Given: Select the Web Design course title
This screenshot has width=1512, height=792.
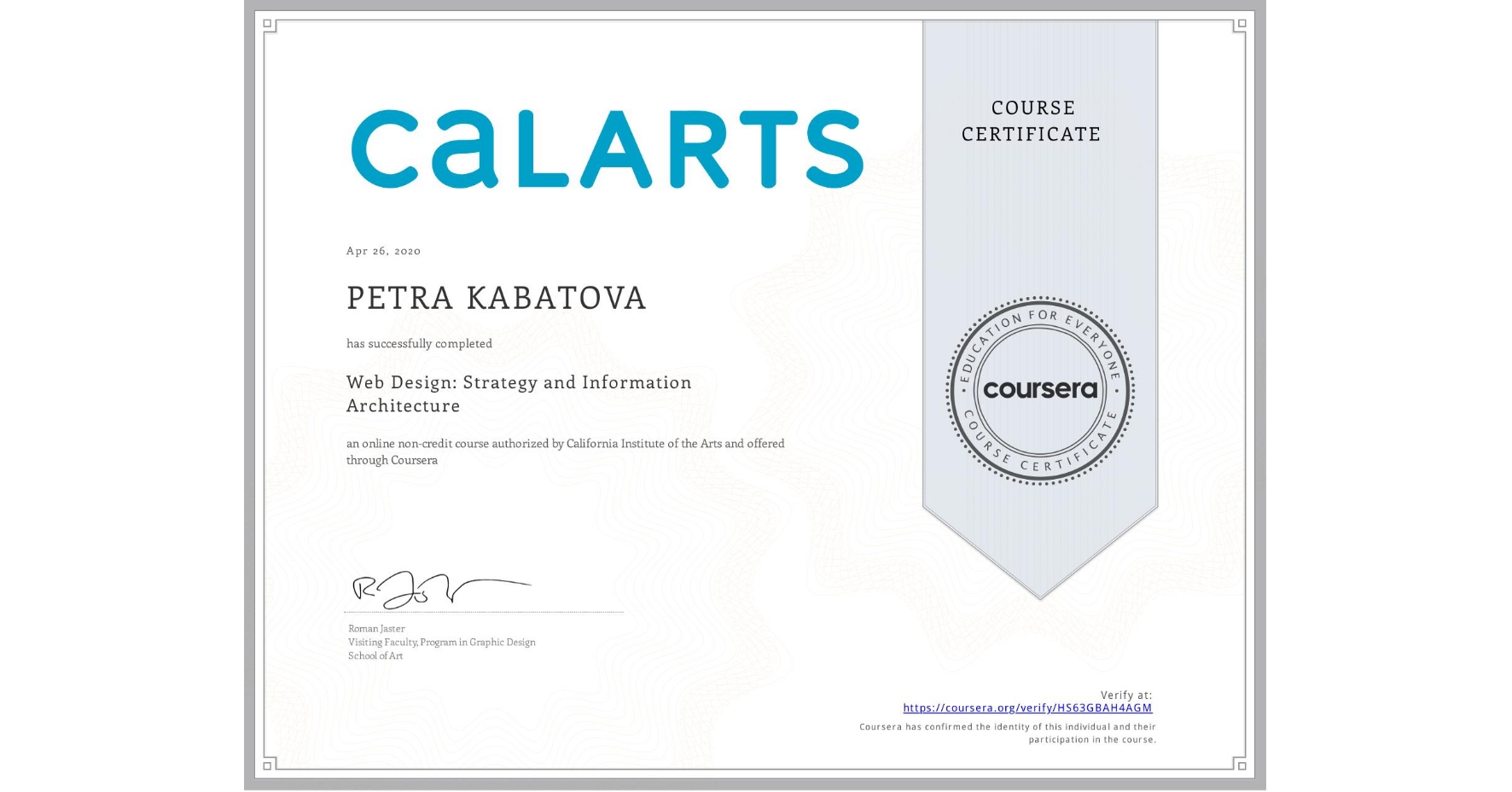Looking at the screenshot, I should pos(519,393).
